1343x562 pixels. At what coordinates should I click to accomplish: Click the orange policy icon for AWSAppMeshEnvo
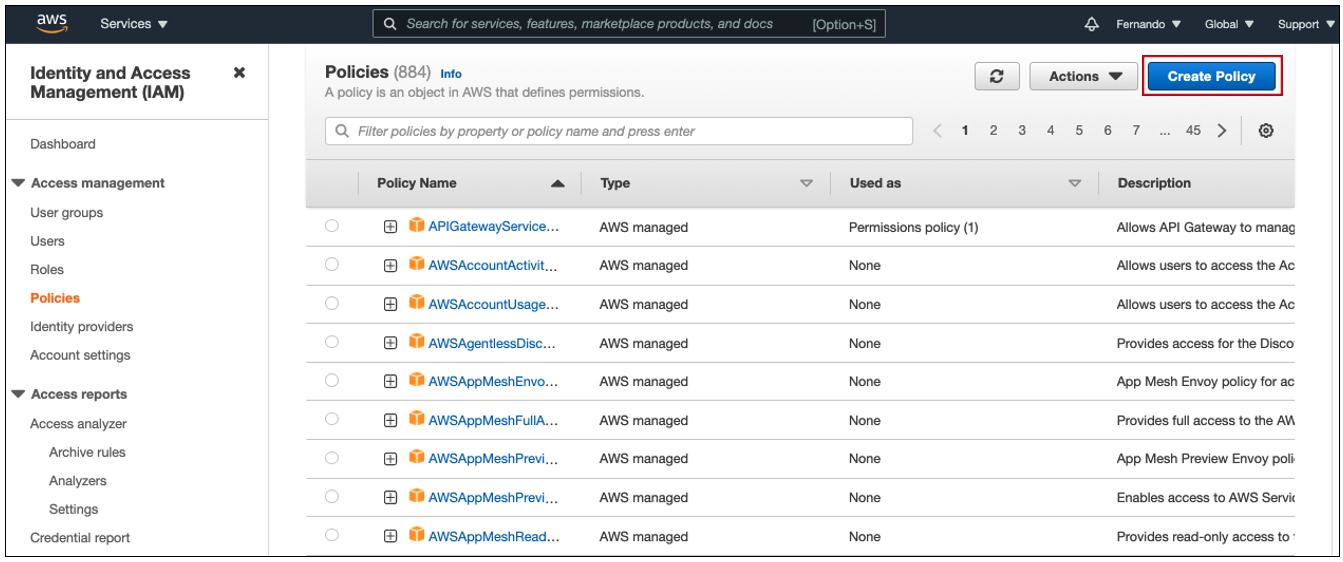click(x=417, y=381)
